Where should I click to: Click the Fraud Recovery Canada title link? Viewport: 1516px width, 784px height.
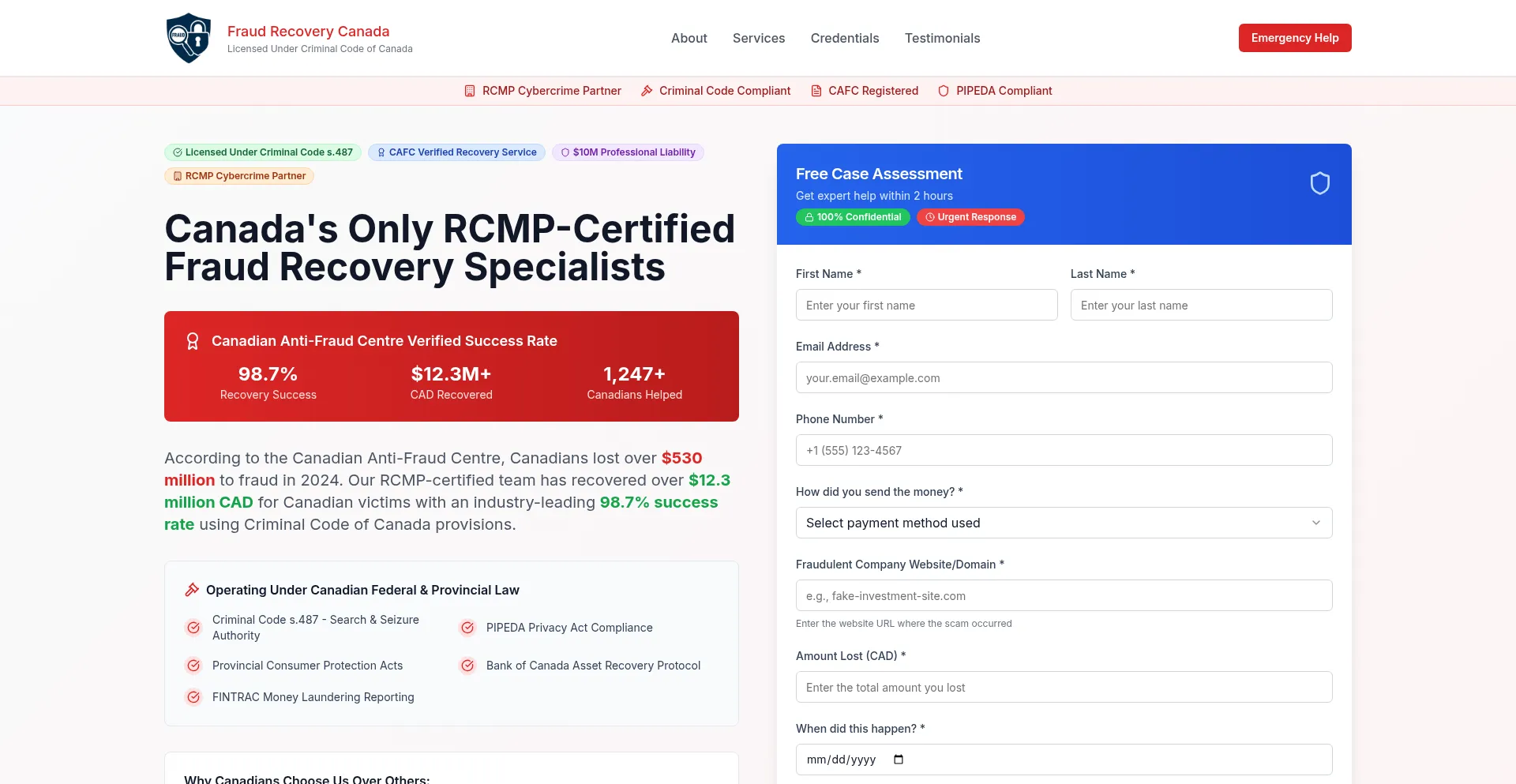[308, 32]
